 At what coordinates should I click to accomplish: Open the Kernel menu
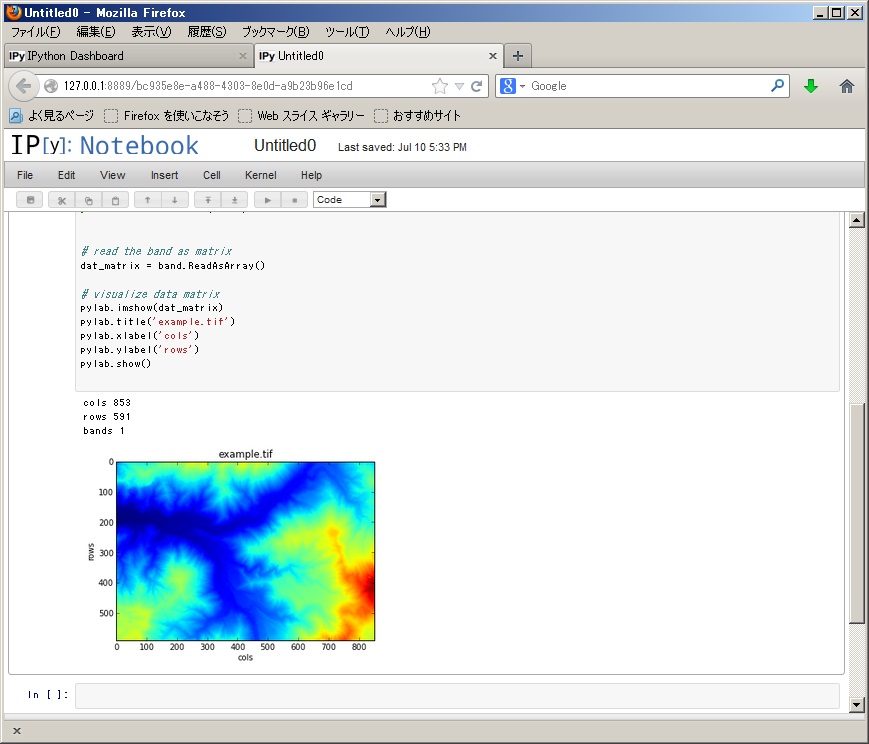[x=260, y=175]
